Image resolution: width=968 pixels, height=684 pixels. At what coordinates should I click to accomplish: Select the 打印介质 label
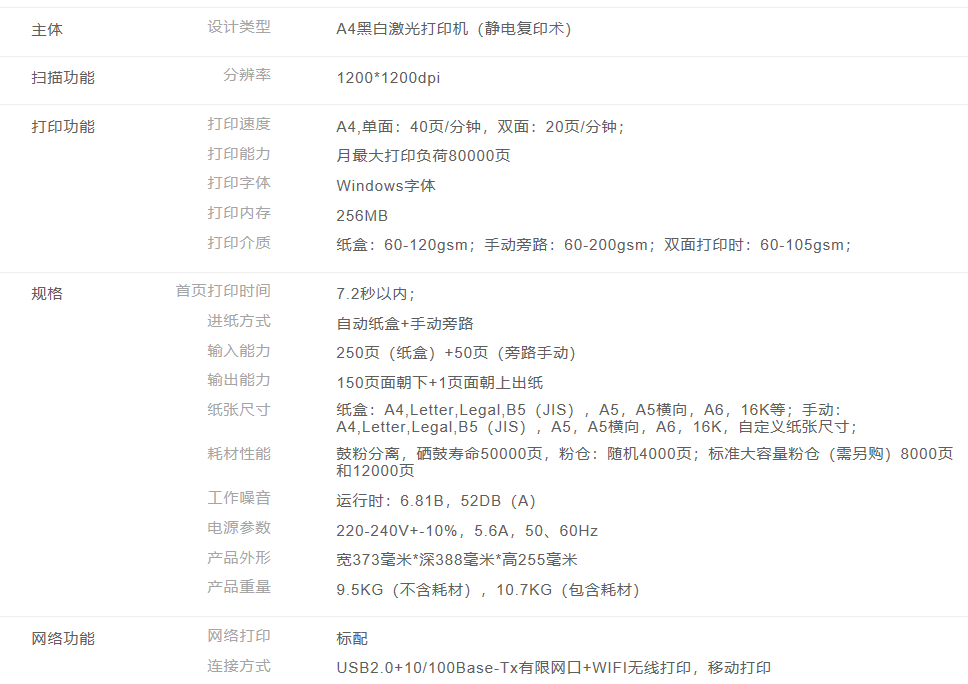[x=238, y=243]
